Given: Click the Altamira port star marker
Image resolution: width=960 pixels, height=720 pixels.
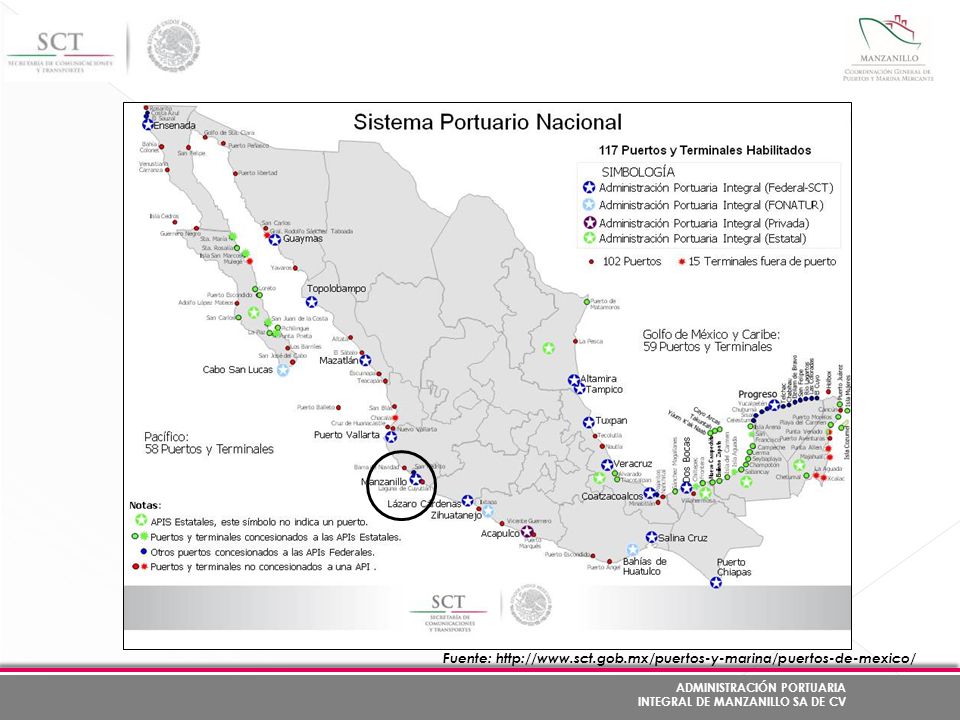Looking at the screenshot, I should (x=574, y=380).
